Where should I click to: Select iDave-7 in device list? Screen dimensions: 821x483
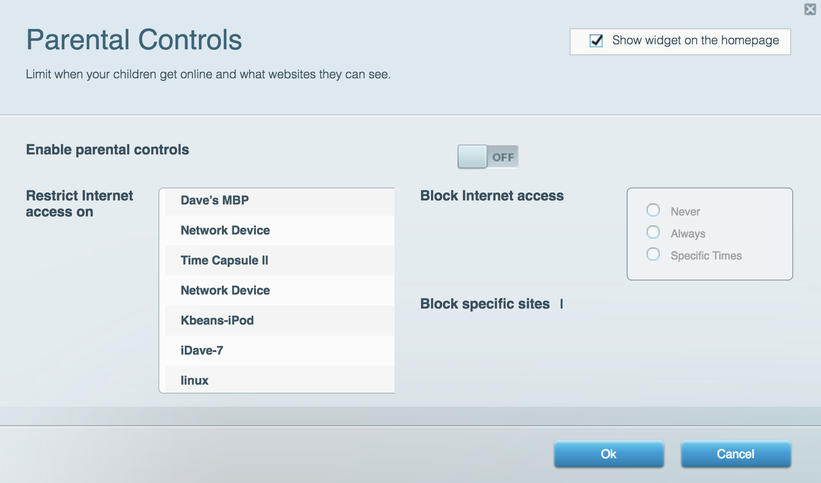[280, 350]
